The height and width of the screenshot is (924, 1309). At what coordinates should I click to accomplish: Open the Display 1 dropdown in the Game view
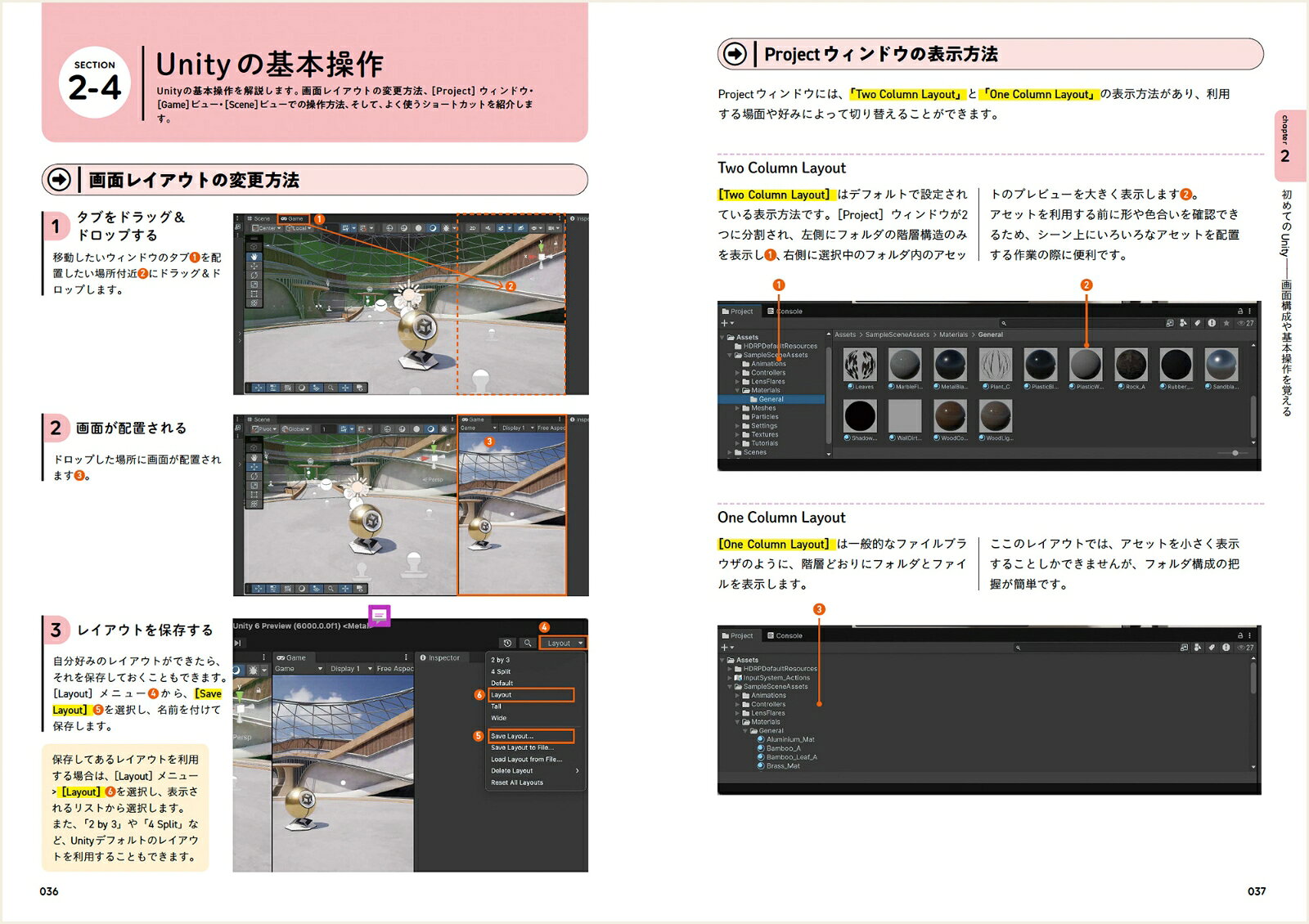tap(351, 669)
